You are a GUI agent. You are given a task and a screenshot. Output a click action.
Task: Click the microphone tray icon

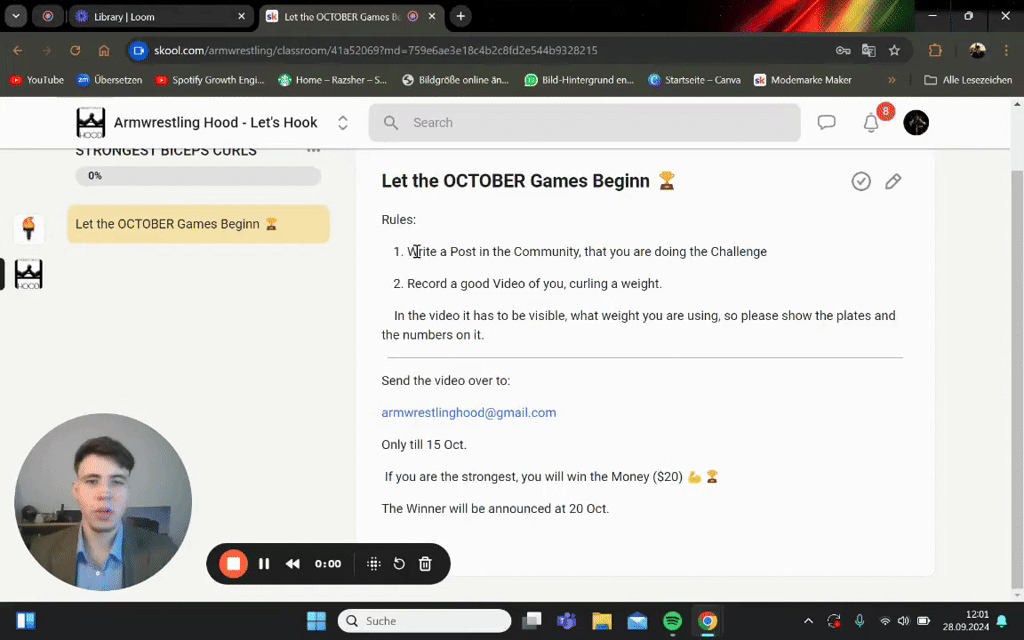(859, 620)
